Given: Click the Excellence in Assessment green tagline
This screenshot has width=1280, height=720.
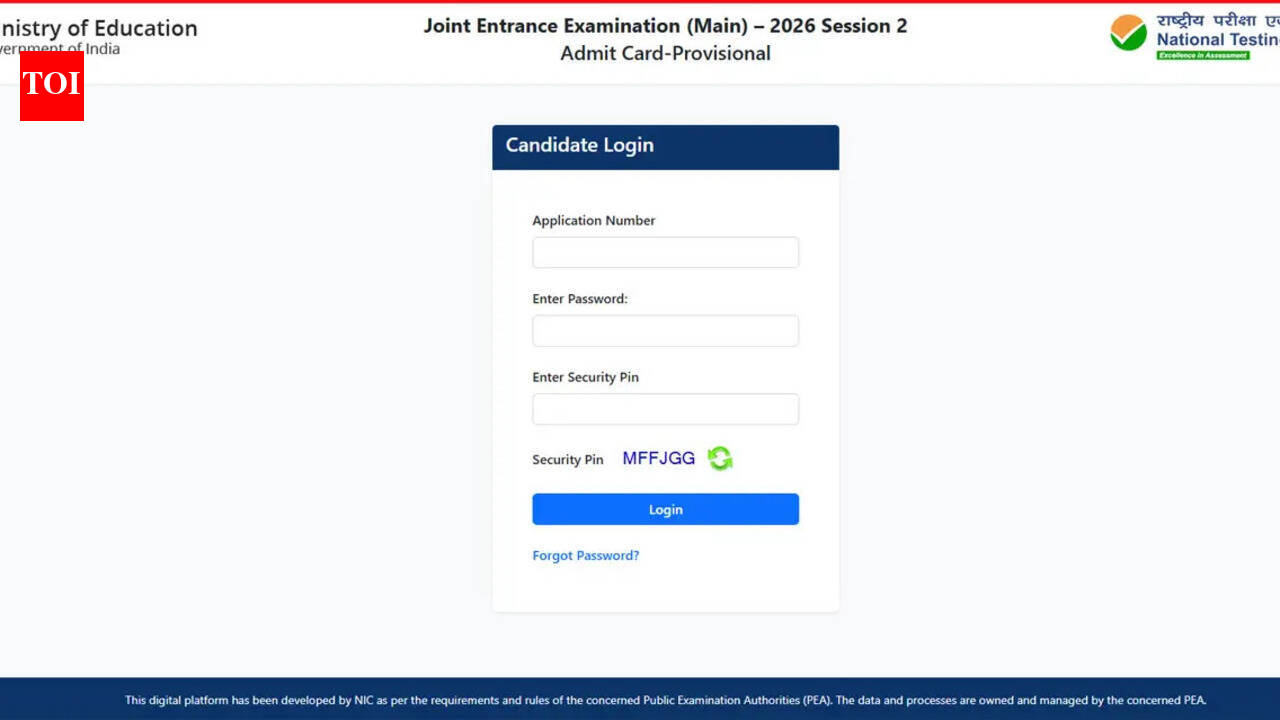Looking at the screenshot, I should tap(1202, 56).
